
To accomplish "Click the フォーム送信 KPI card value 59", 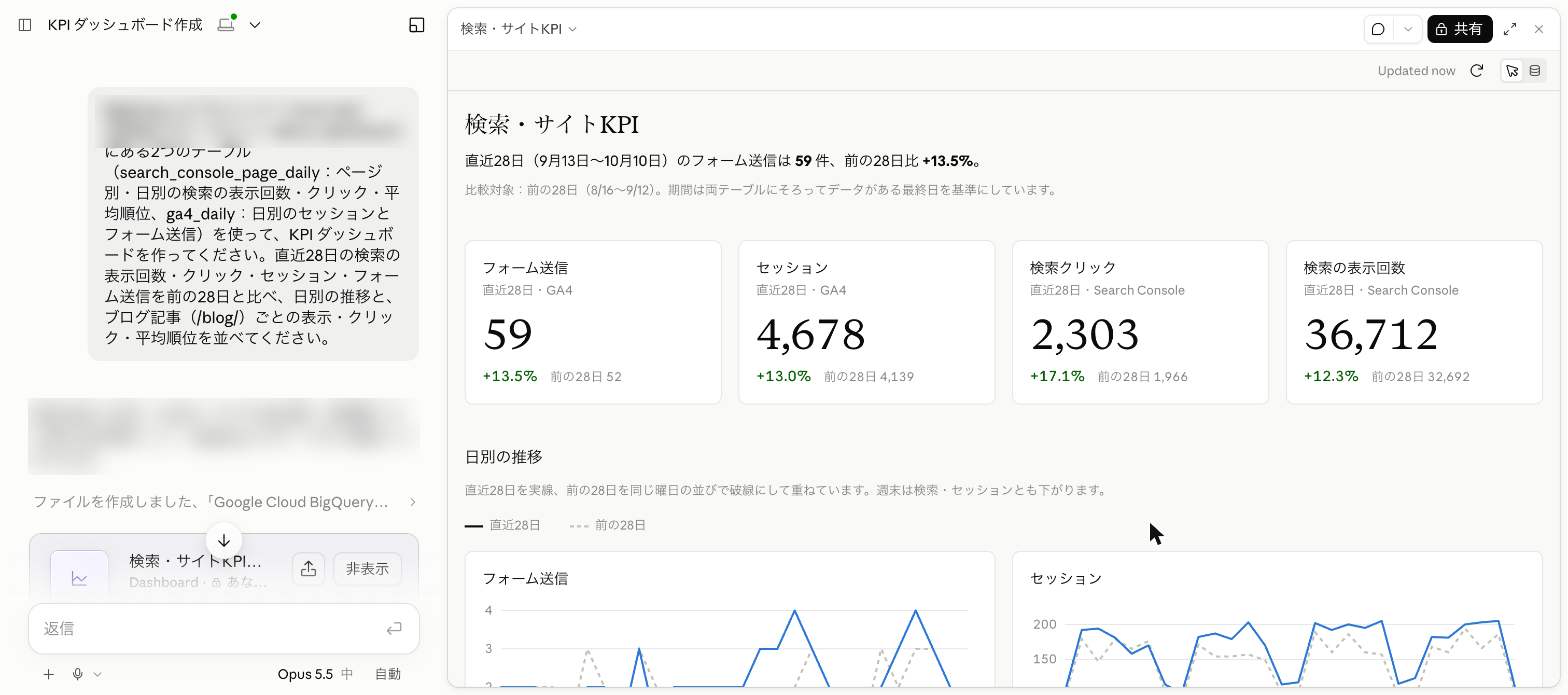I will pos(508,335).
